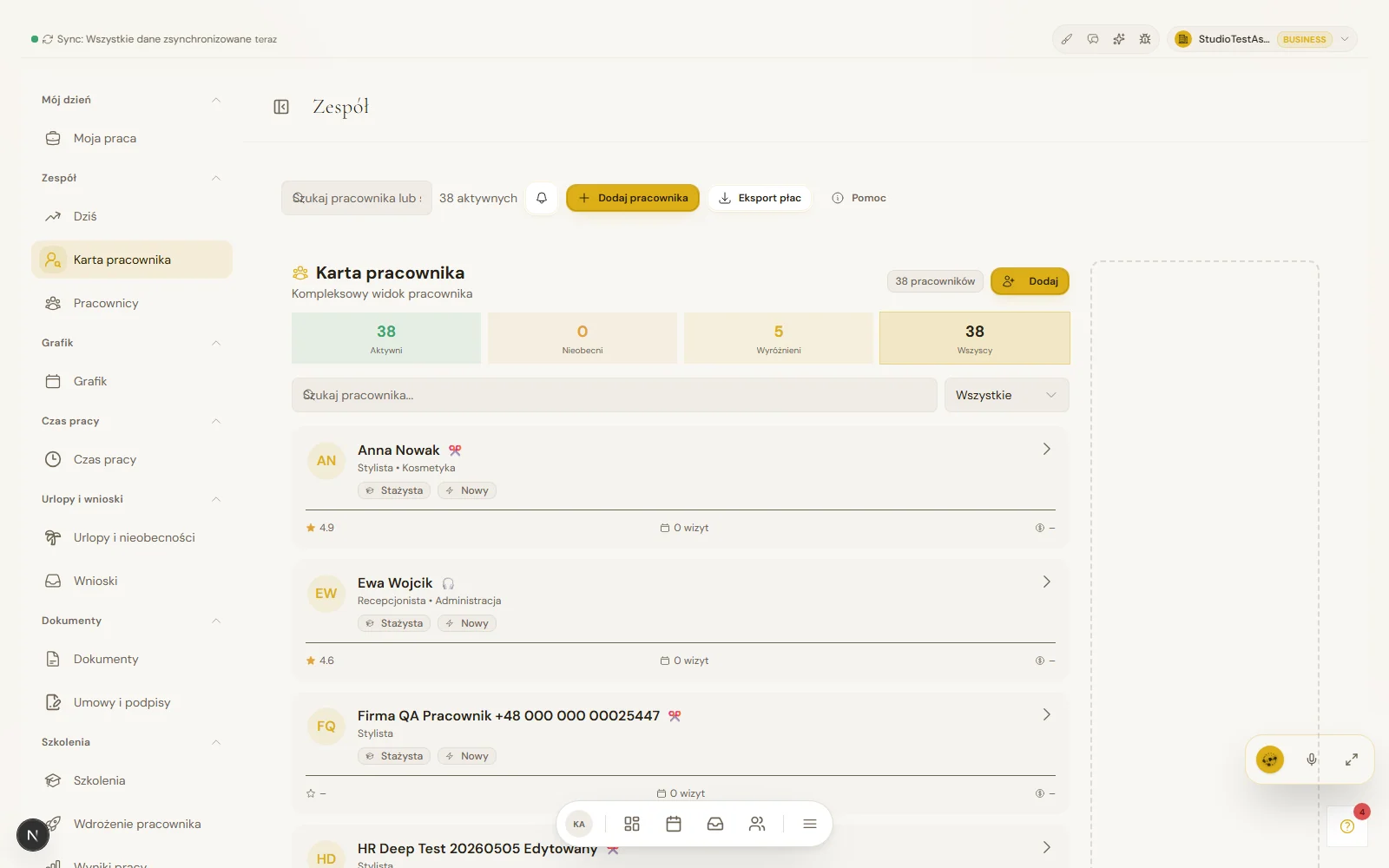Open the calendar icon in bottom dock
1389x868 pixels.
pyautogui.click(x=674, y=824)
